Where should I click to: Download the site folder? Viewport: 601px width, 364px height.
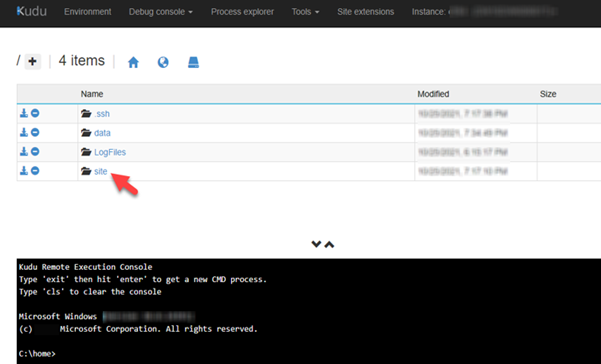tap(24, 171)
